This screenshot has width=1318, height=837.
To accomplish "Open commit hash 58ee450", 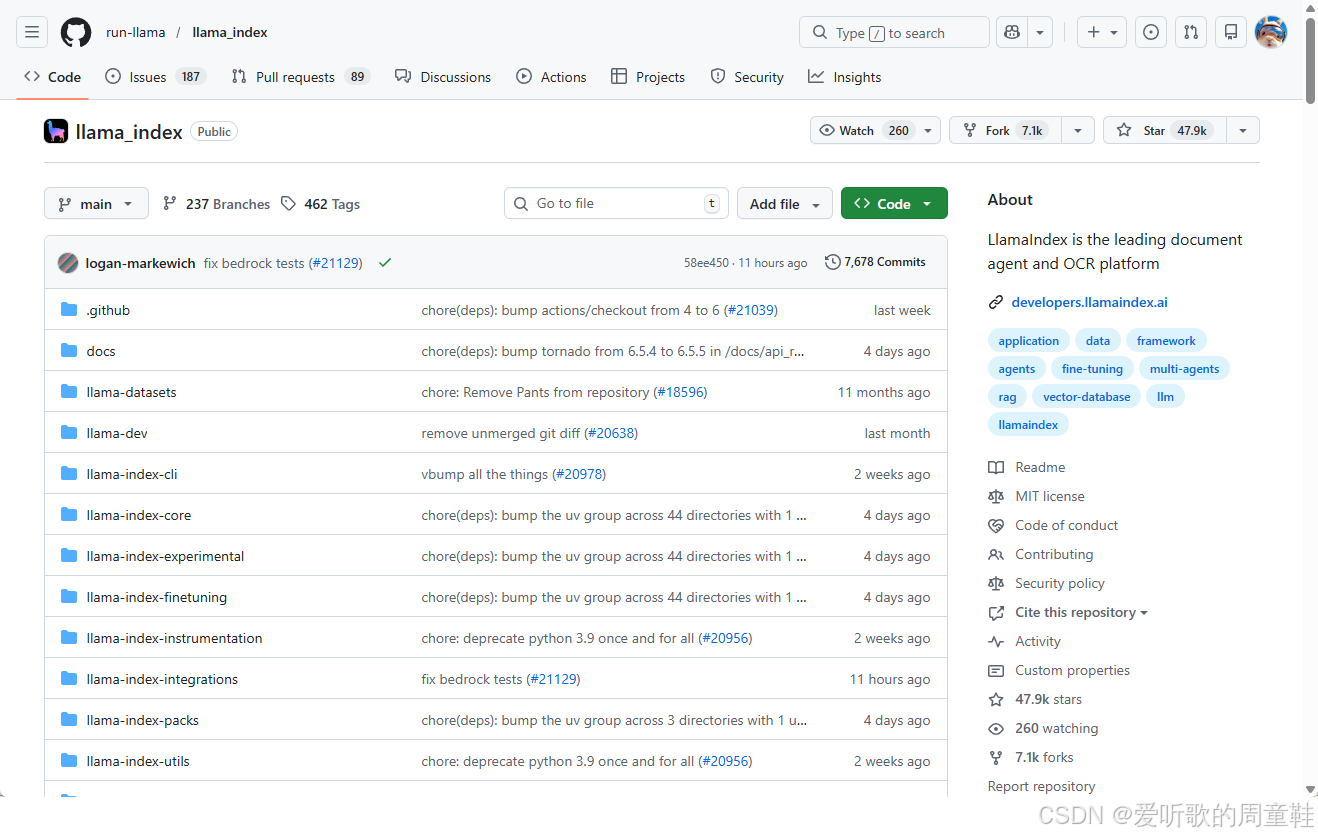I will 706,263.
